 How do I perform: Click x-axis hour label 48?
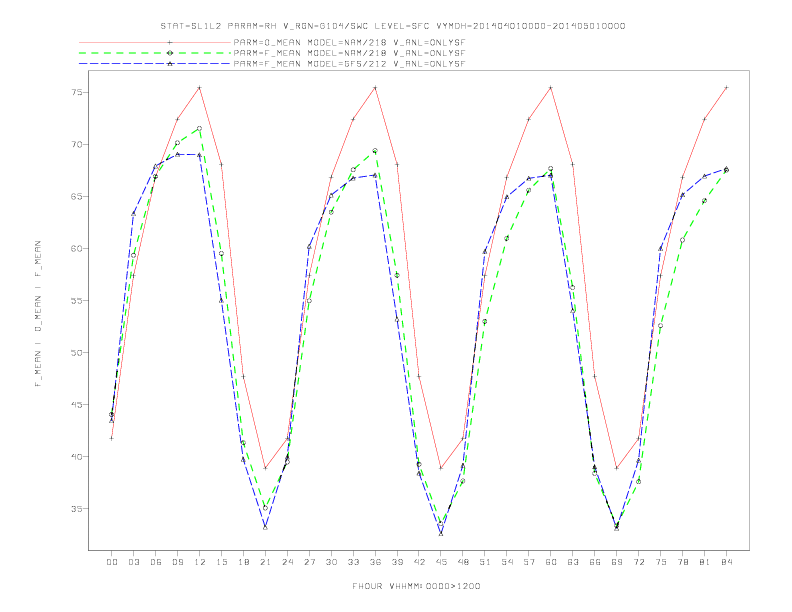coord(463,562)
